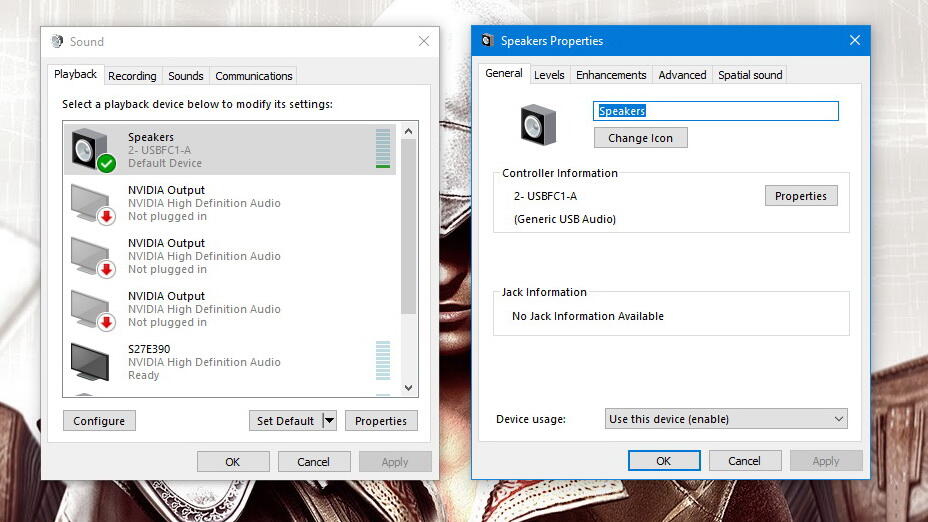Click the '(Generic USB Audio)' text

pyautogui.click(x=565, y=219)
